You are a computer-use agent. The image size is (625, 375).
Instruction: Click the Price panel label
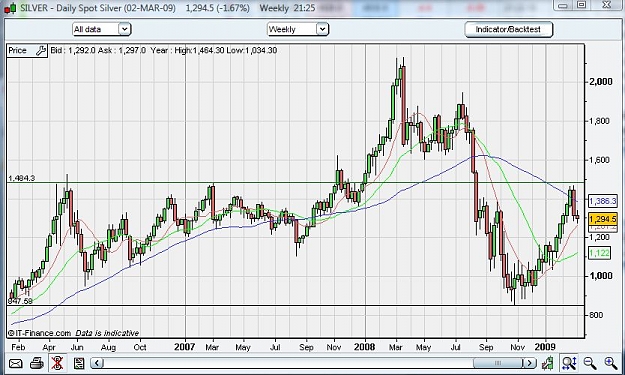[18, 51]
